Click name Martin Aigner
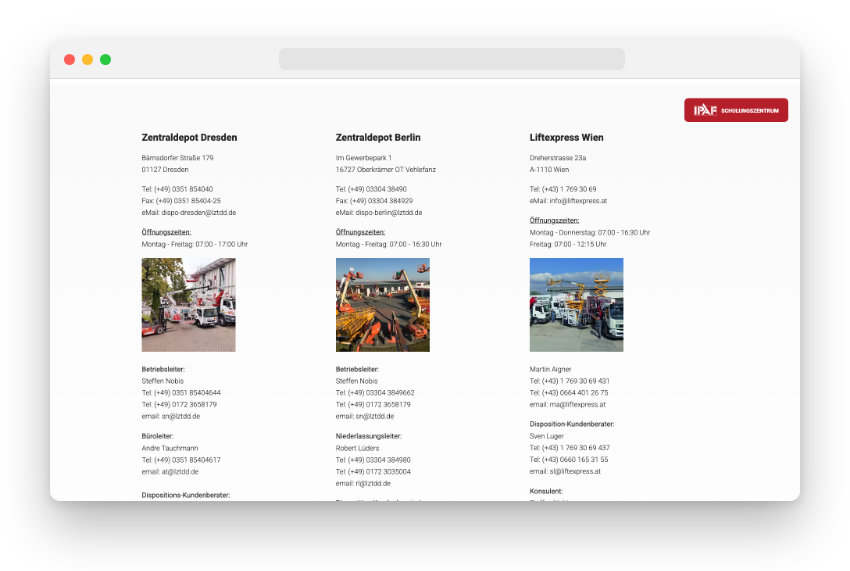850x571 pixels. tap(550, 369)
